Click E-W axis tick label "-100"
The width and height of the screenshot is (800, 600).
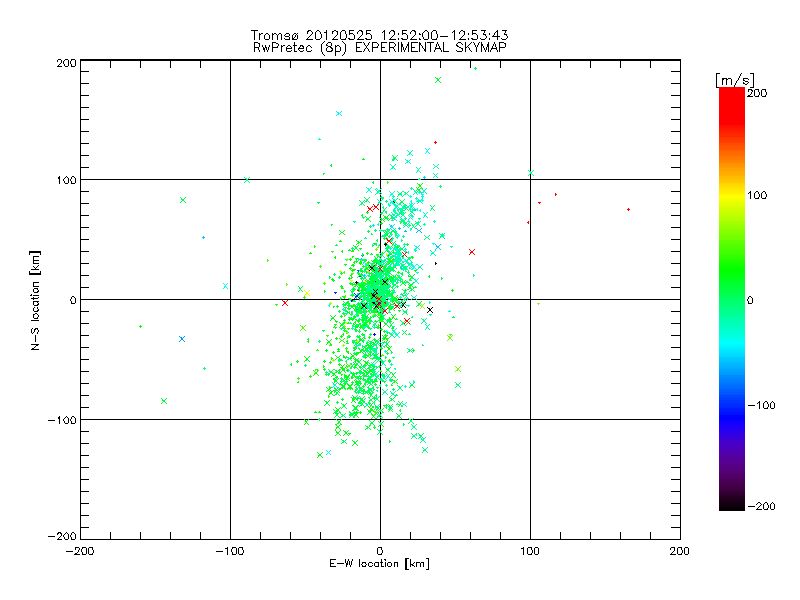coord(230,551)
